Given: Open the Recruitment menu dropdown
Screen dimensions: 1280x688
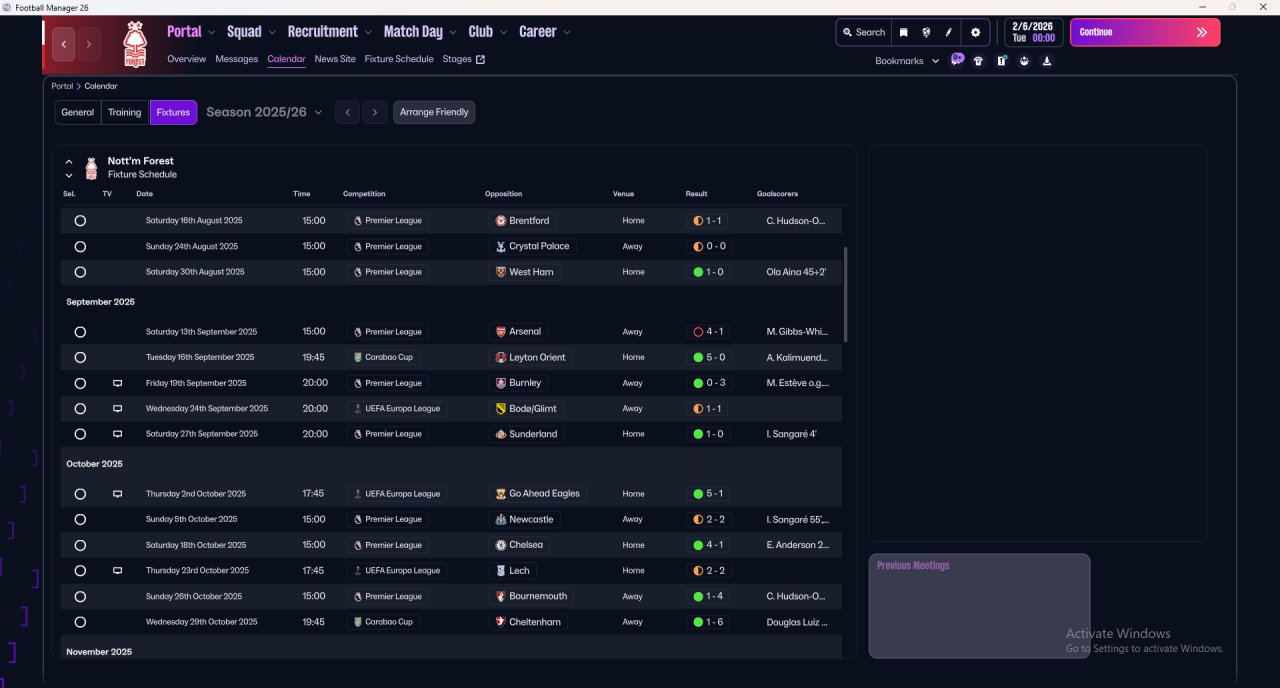Looking at the screenshot, I should pos(329,32).
